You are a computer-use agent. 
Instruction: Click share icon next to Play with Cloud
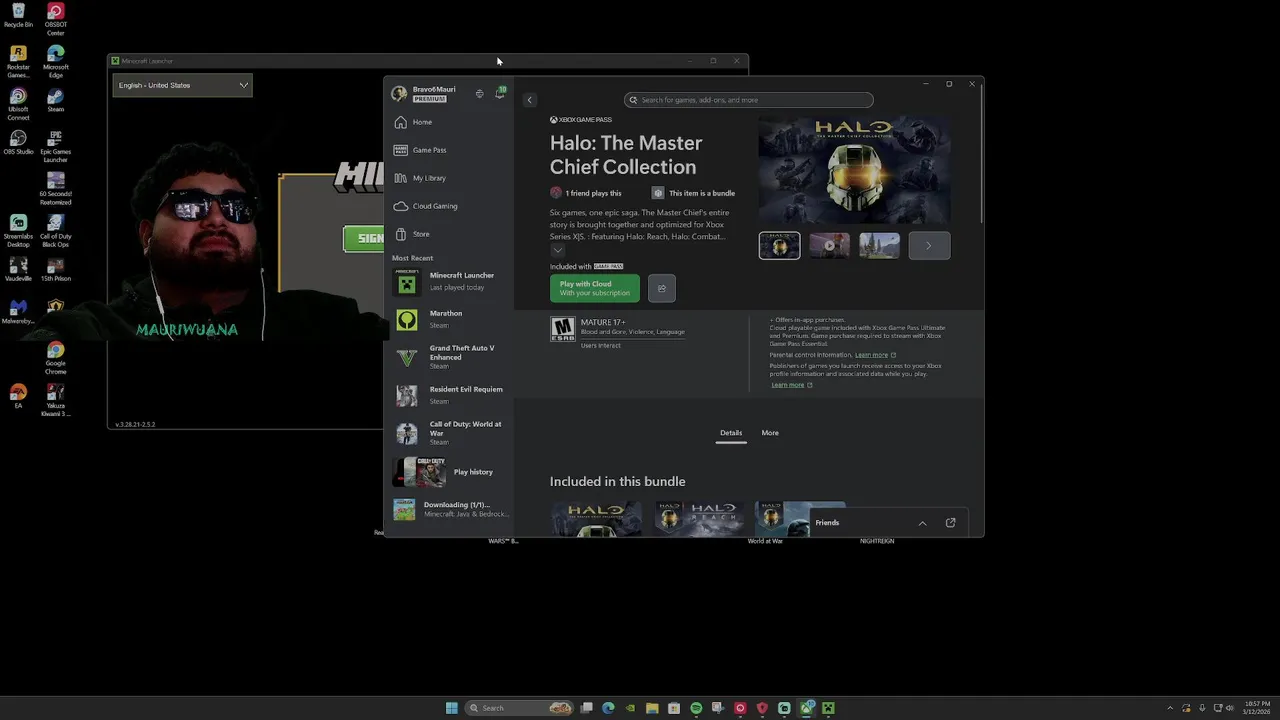click(661, 288)
